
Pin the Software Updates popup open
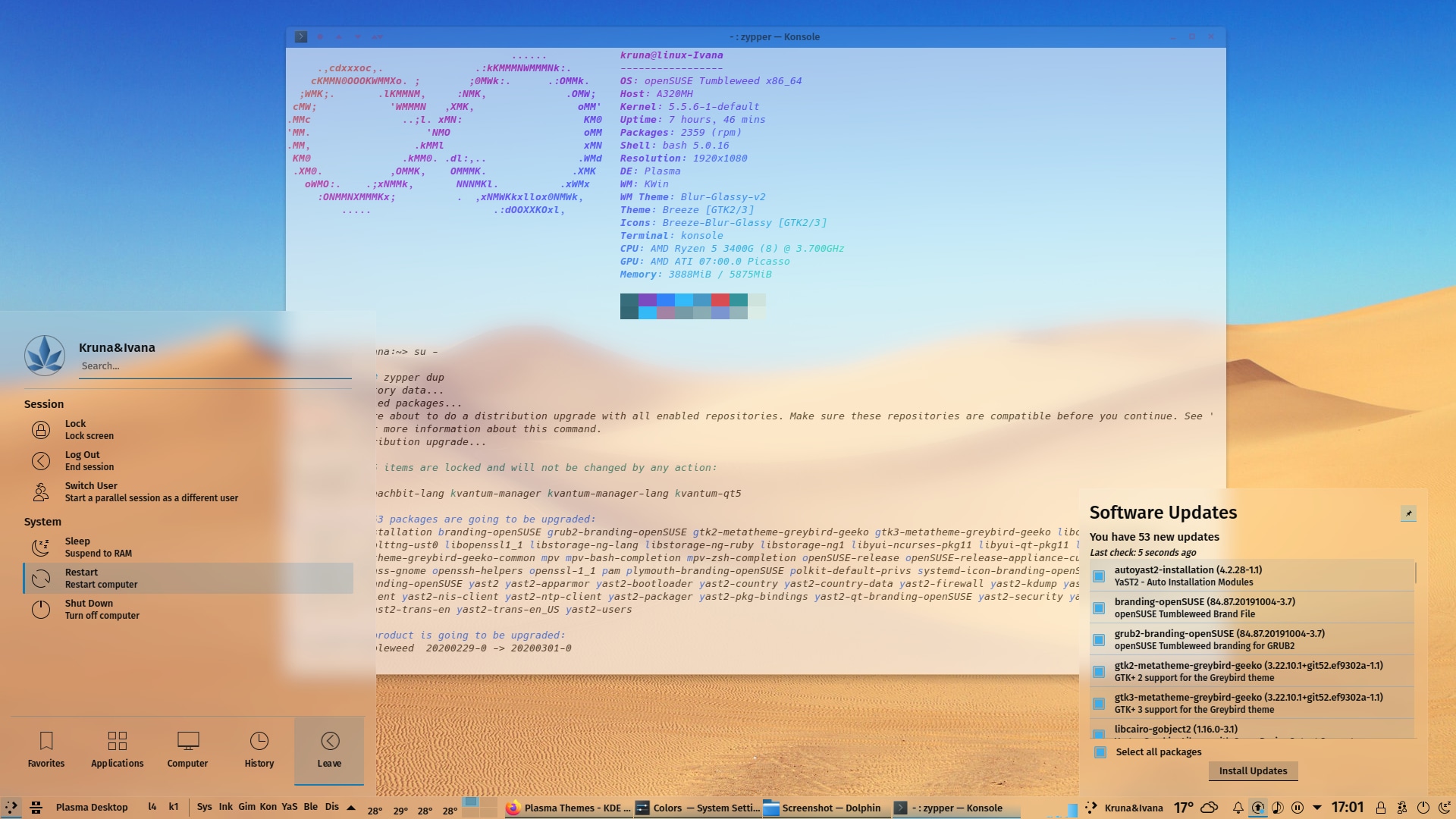[x=1408, y=513]
